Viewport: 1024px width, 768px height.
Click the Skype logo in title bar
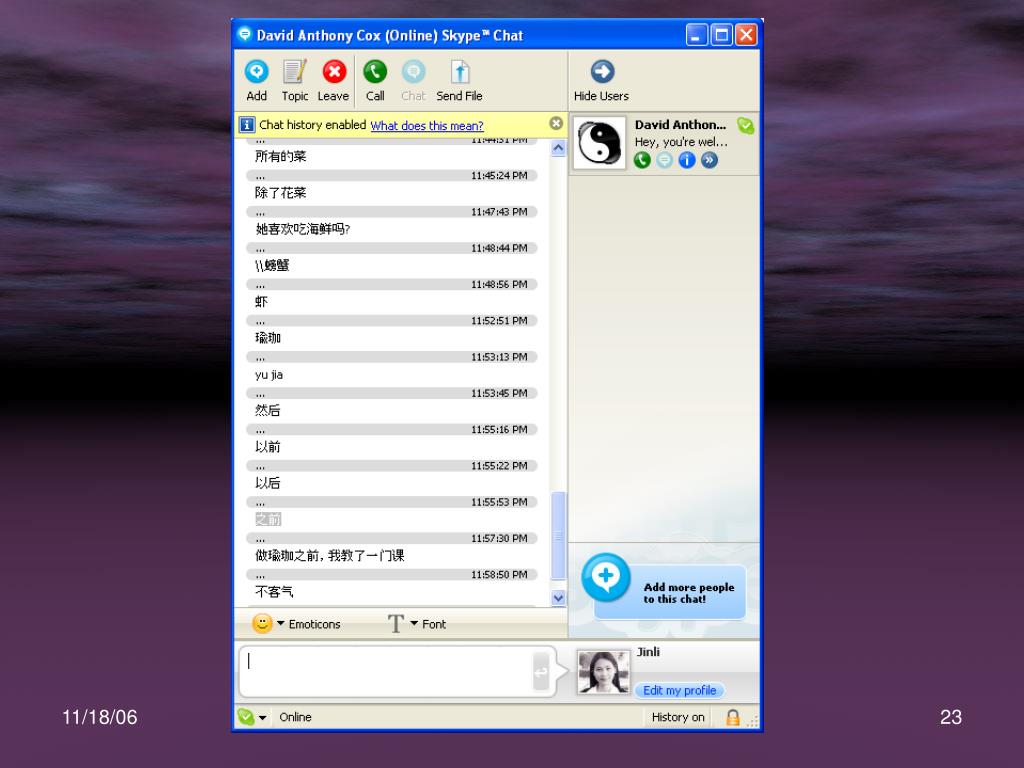coord(245,34)
